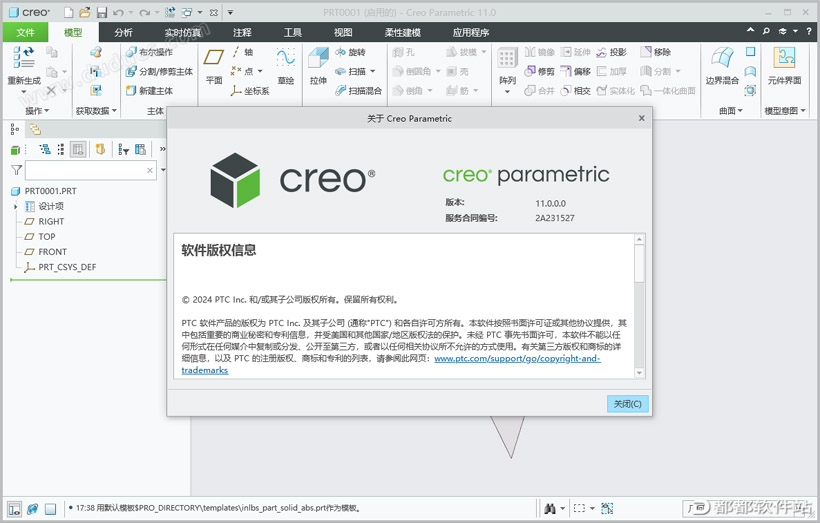Image resolution: width=820 pixels, height=523 pixels.
Task: Select the Boolean operations (布尔操作) tool
Action: point(149,52)
